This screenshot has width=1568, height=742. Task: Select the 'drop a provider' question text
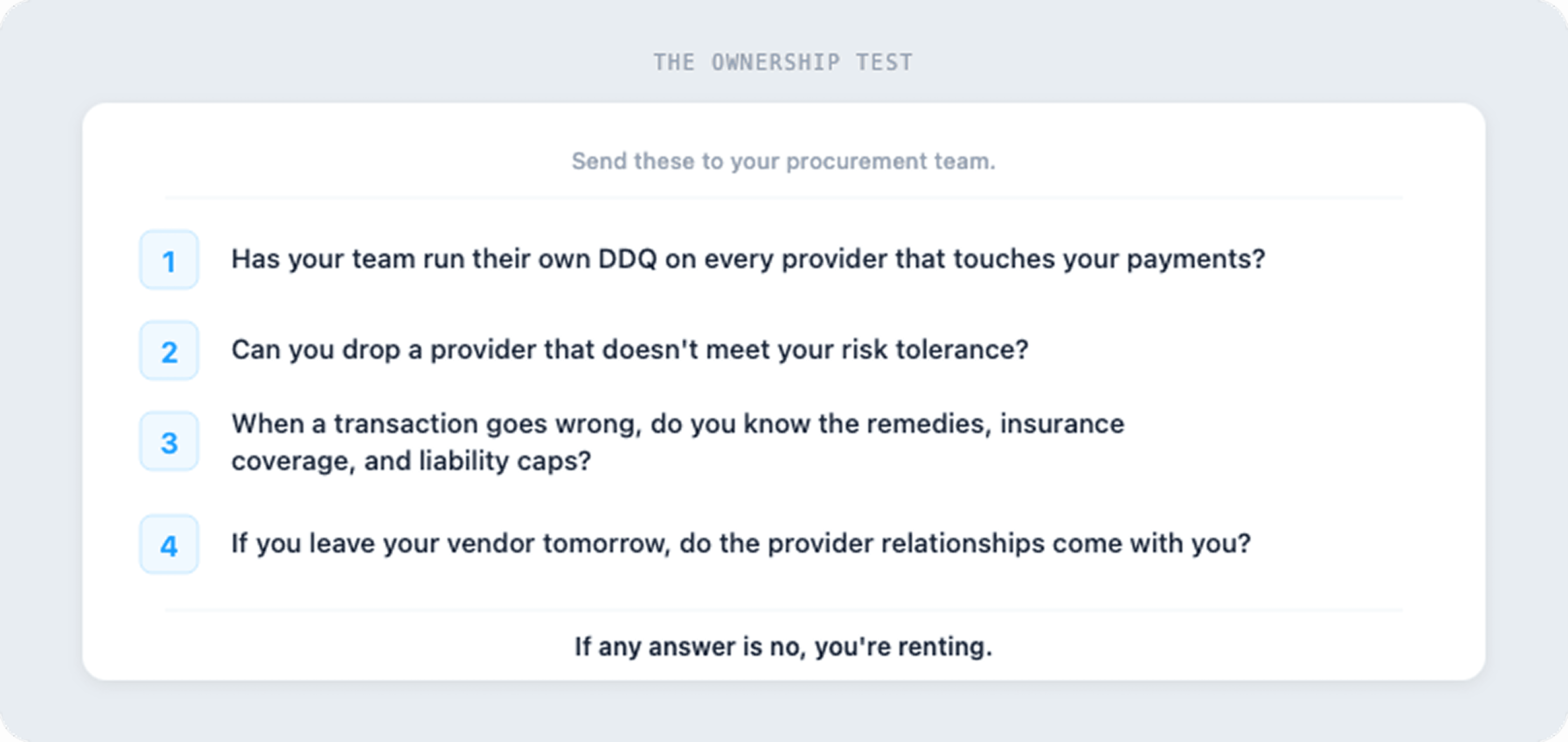pyautogui.click(x=629, y=350)
